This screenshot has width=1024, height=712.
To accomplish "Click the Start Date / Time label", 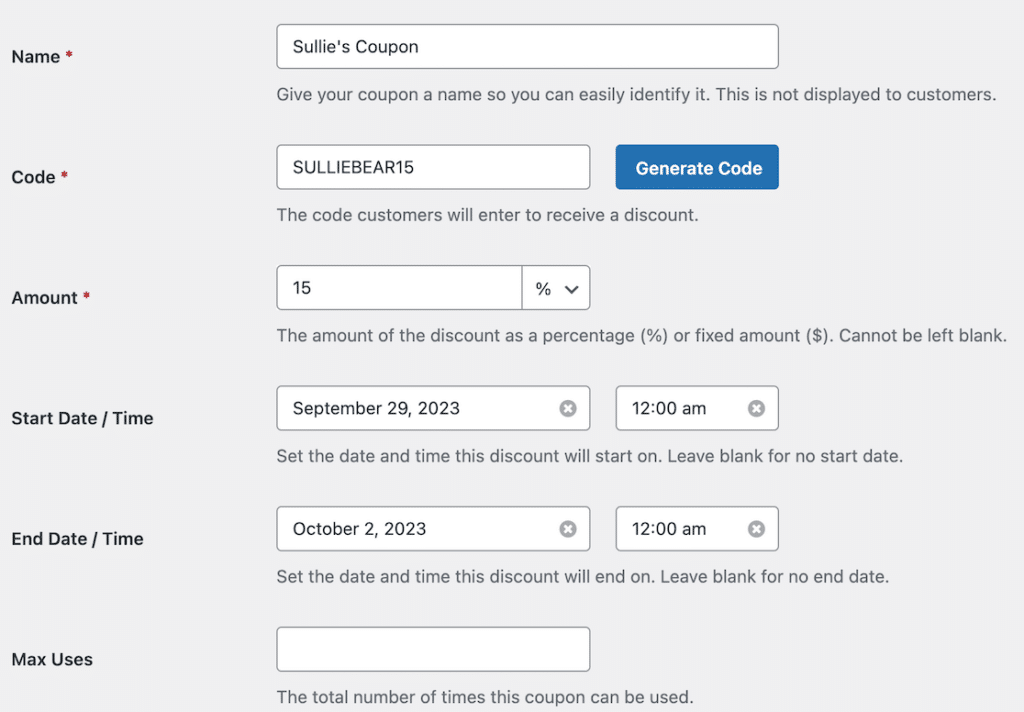I will click(x=82, y=418).
